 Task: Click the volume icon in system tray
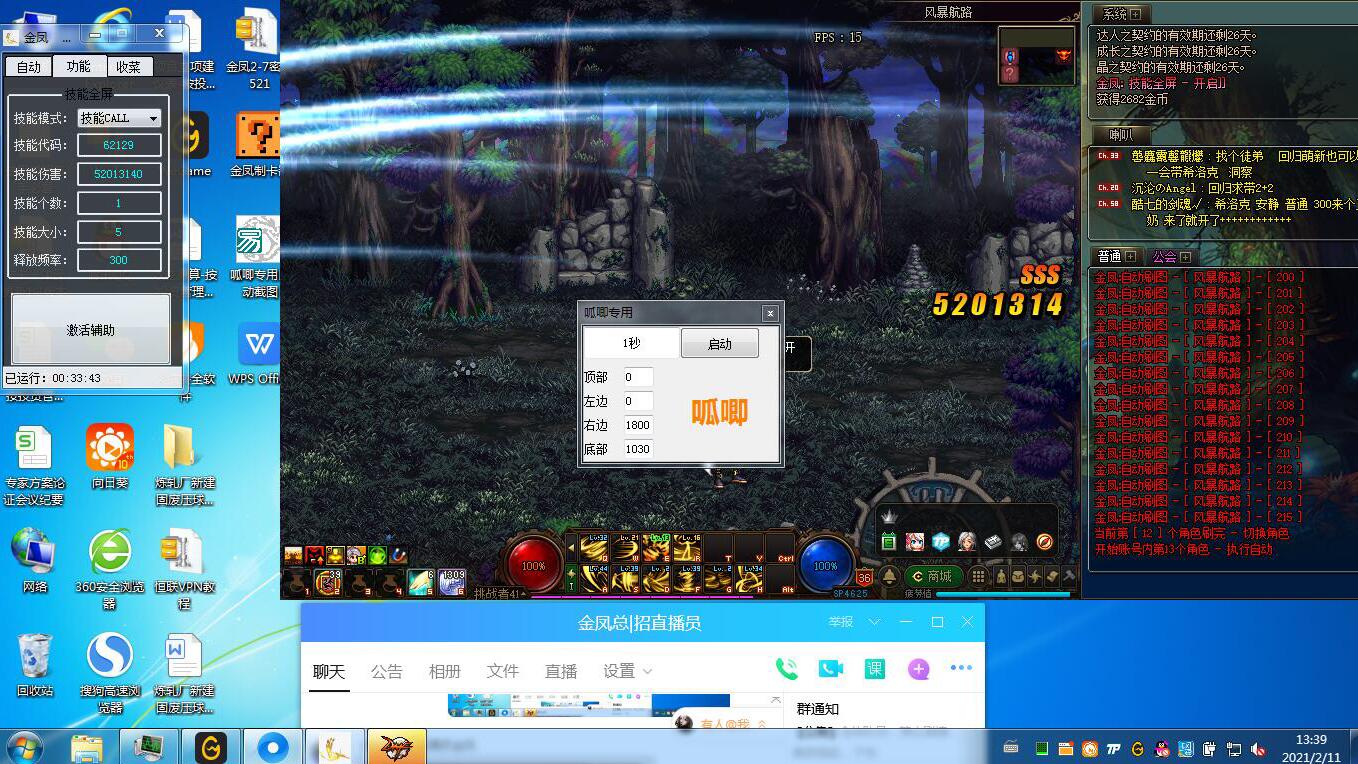[x=1257, y=749]
